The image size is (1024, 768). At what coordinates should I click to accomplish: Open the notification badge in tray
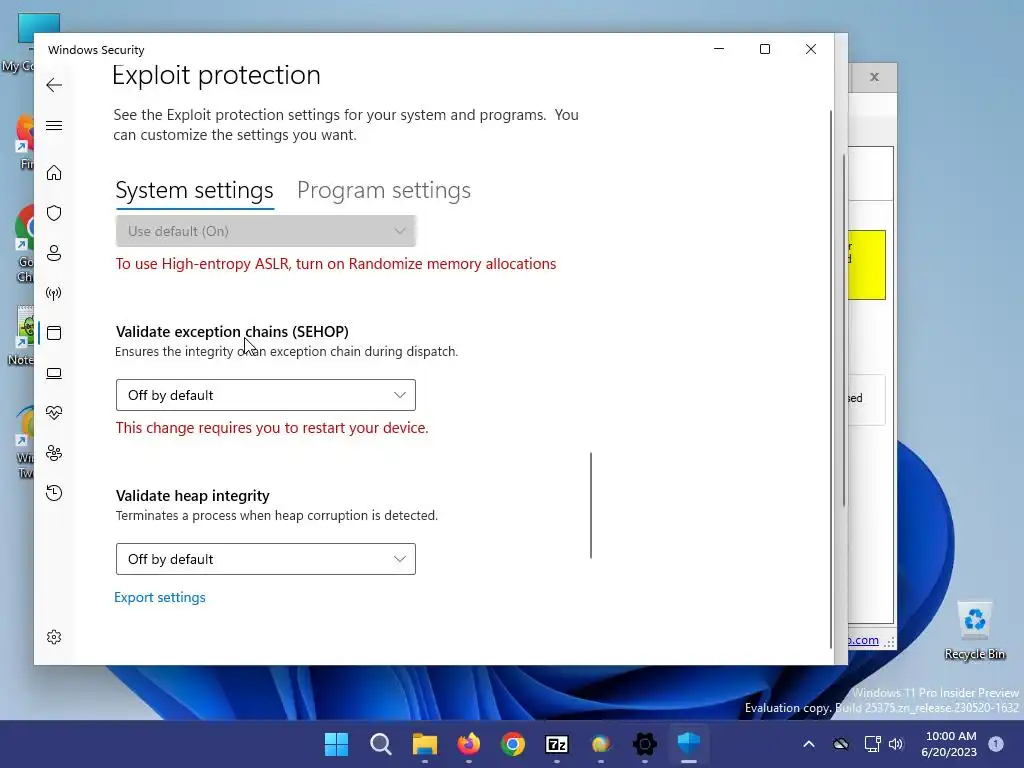click(996, 744)
